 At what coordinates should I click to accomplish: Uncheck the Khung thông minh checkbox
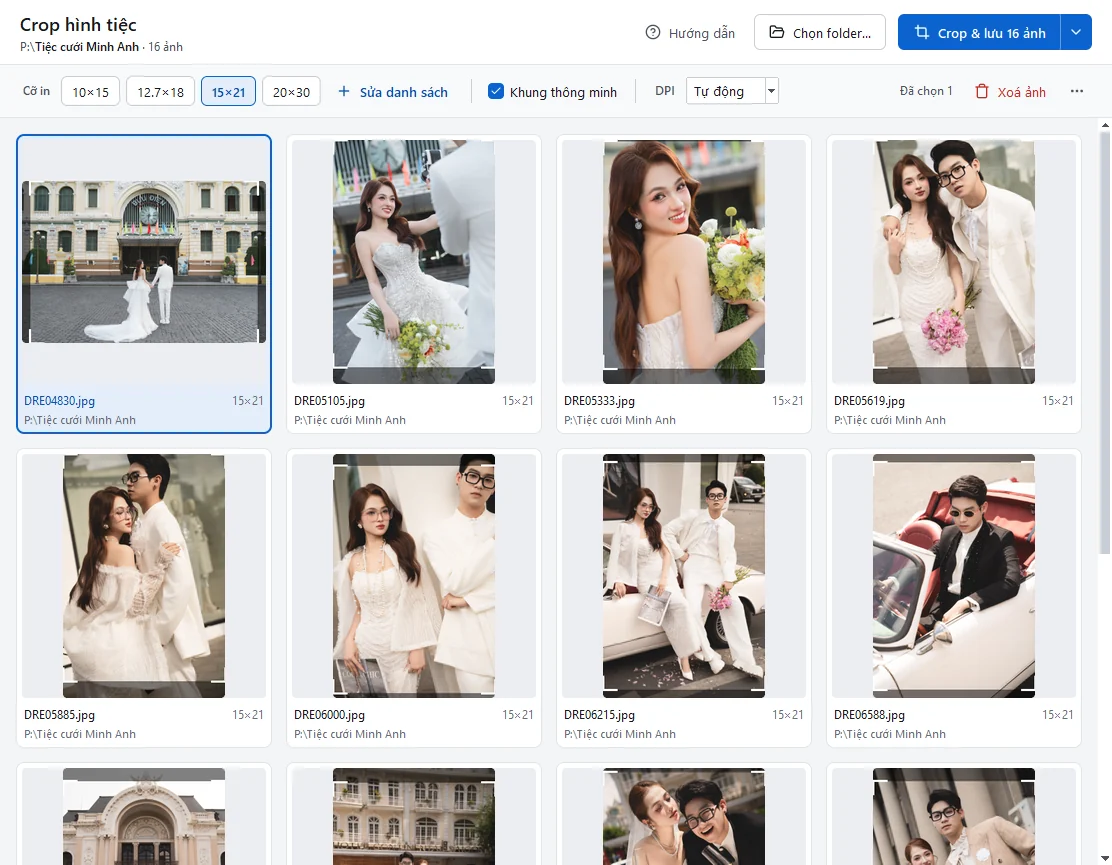point(496,91)
